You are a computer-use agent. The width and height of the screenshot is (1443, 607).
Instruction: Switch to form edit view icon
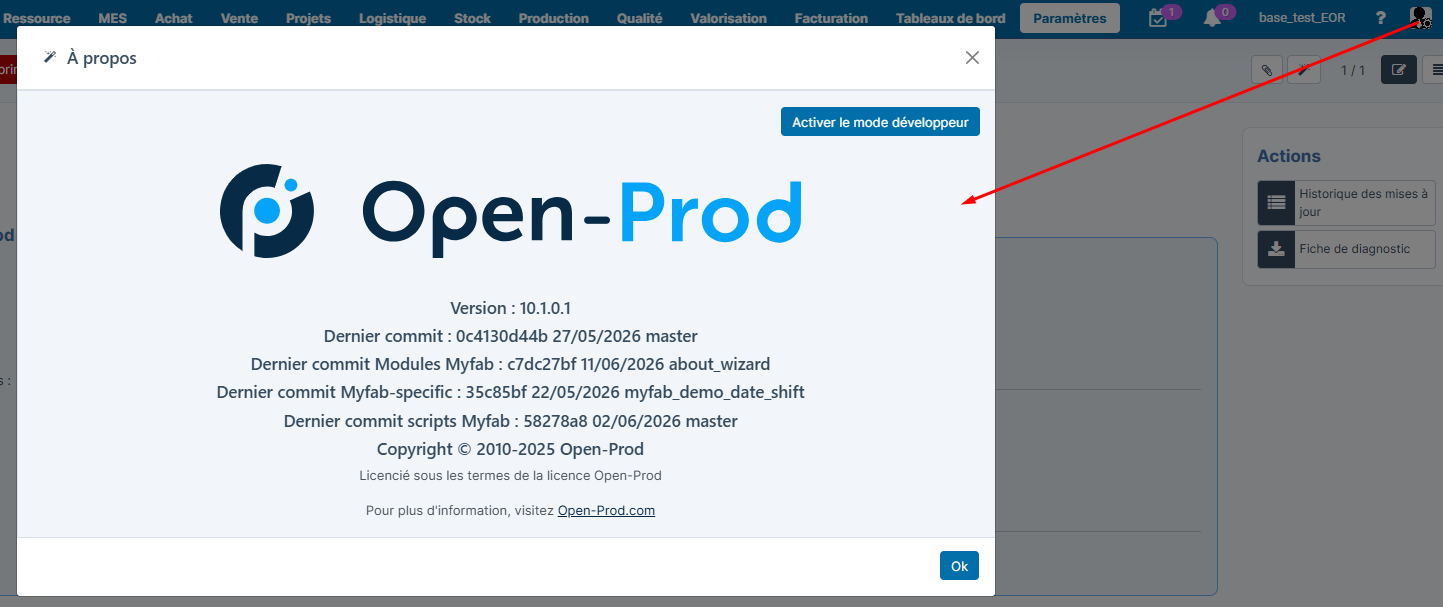point(1399,70)
